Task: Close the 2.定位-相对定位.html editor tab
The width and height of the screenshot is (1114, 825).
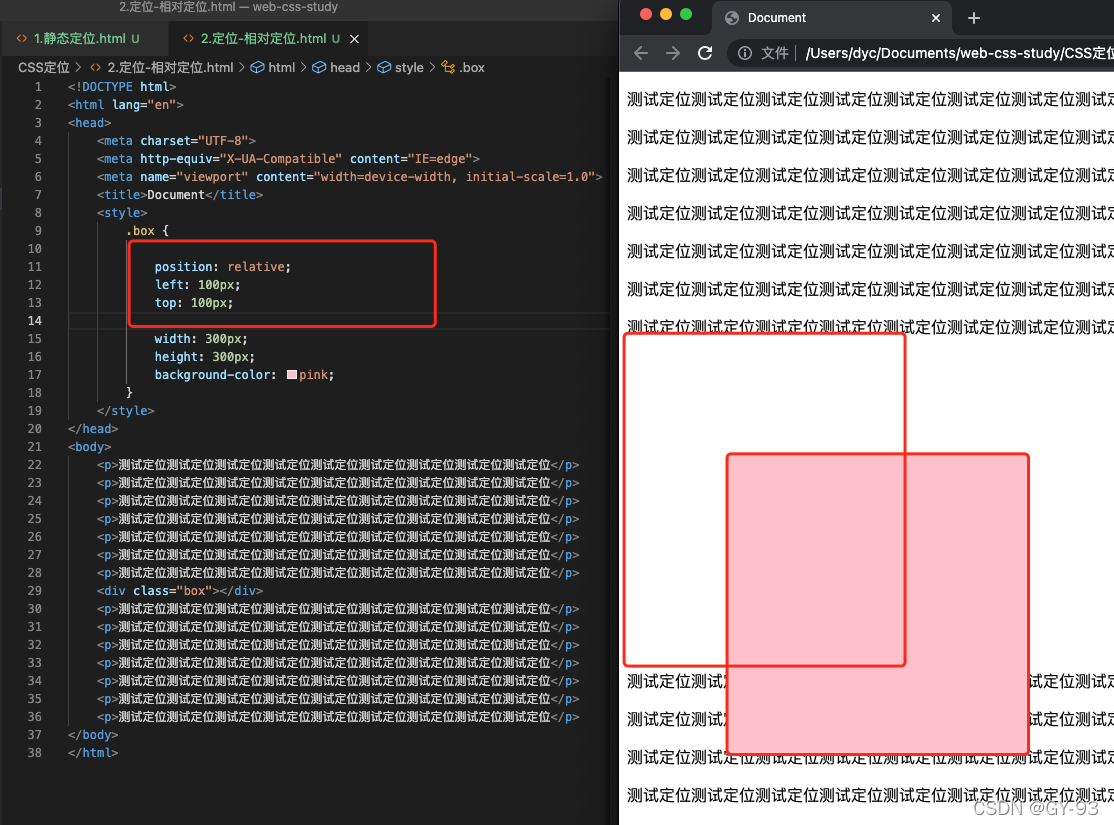Action: point(355,39)
